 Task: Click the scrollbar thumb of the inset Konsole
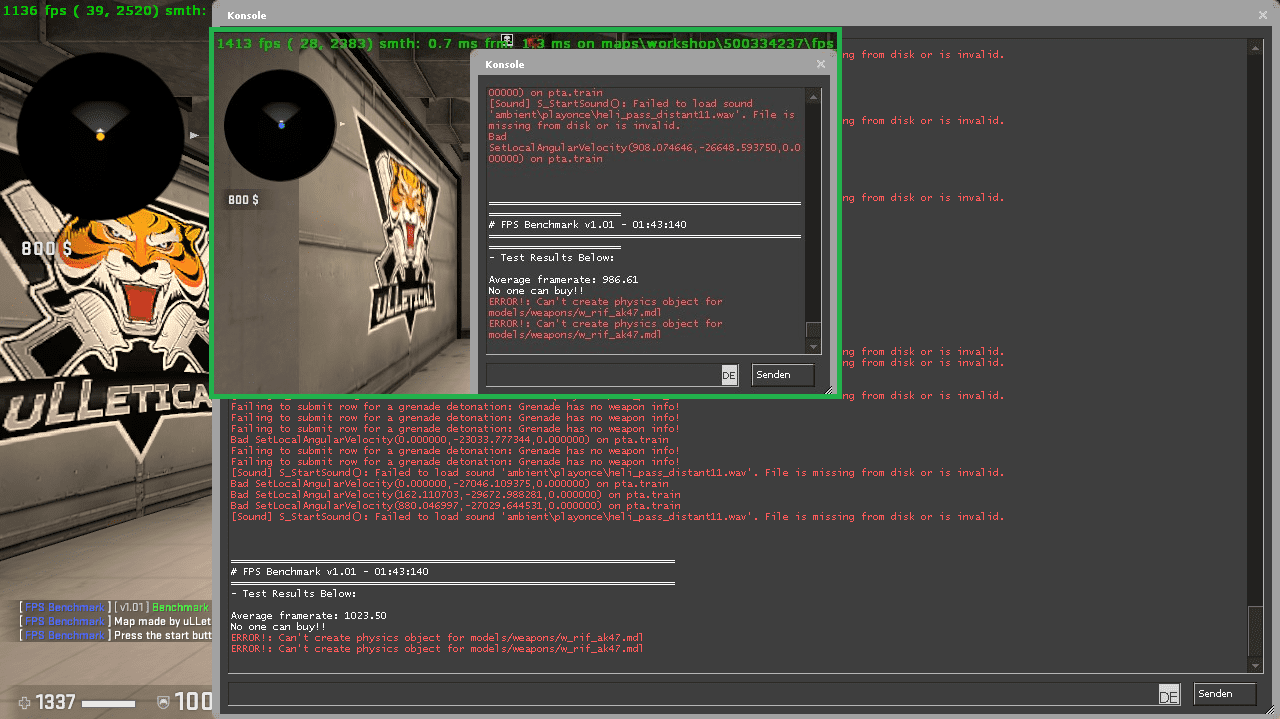814,331
